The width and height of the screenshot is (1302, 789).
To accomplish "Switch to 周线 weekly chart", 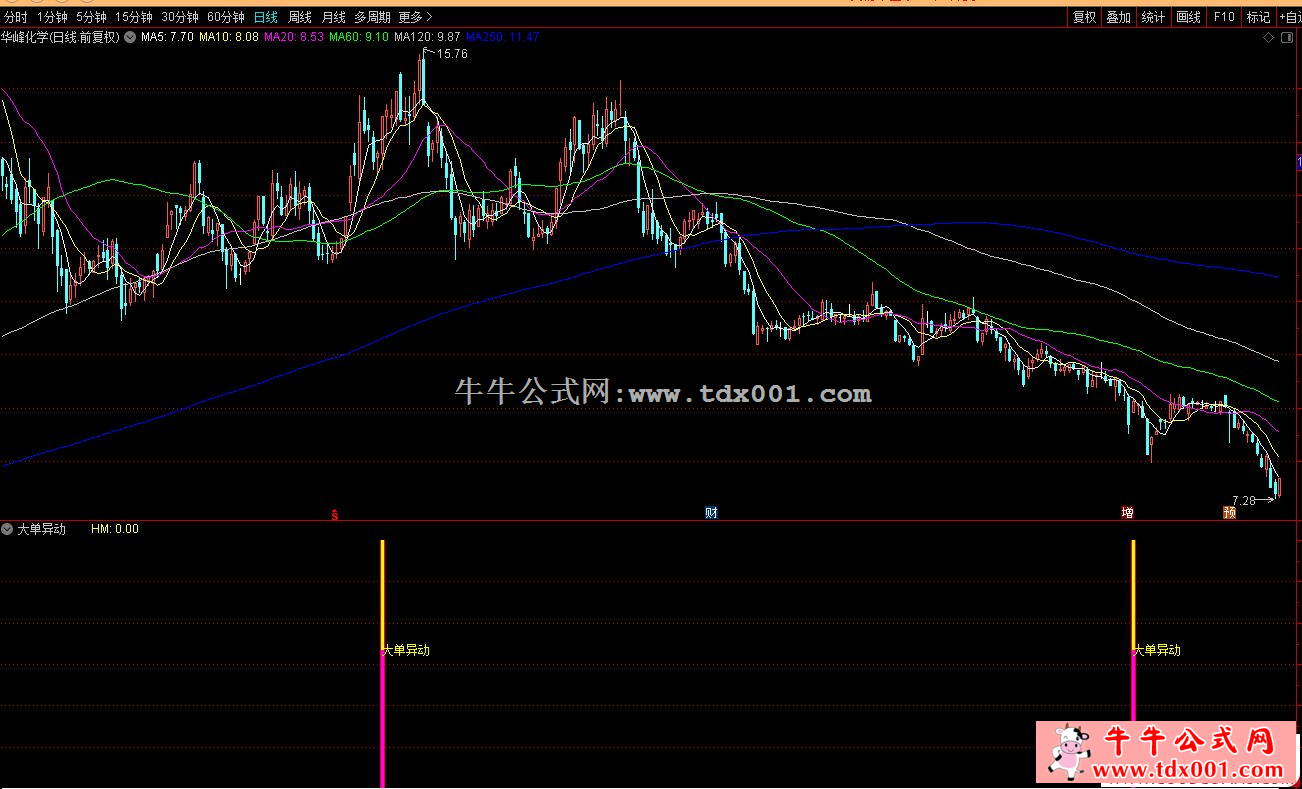I will (300, 17).
